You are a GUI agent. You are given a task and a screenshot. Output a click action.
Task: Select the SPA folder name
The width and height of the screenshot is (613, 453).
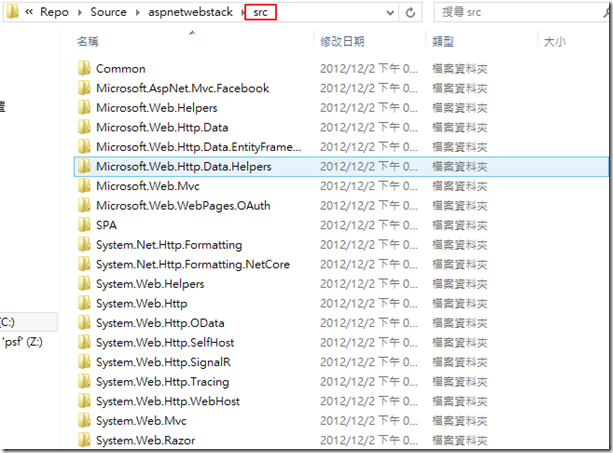point(106,225)
